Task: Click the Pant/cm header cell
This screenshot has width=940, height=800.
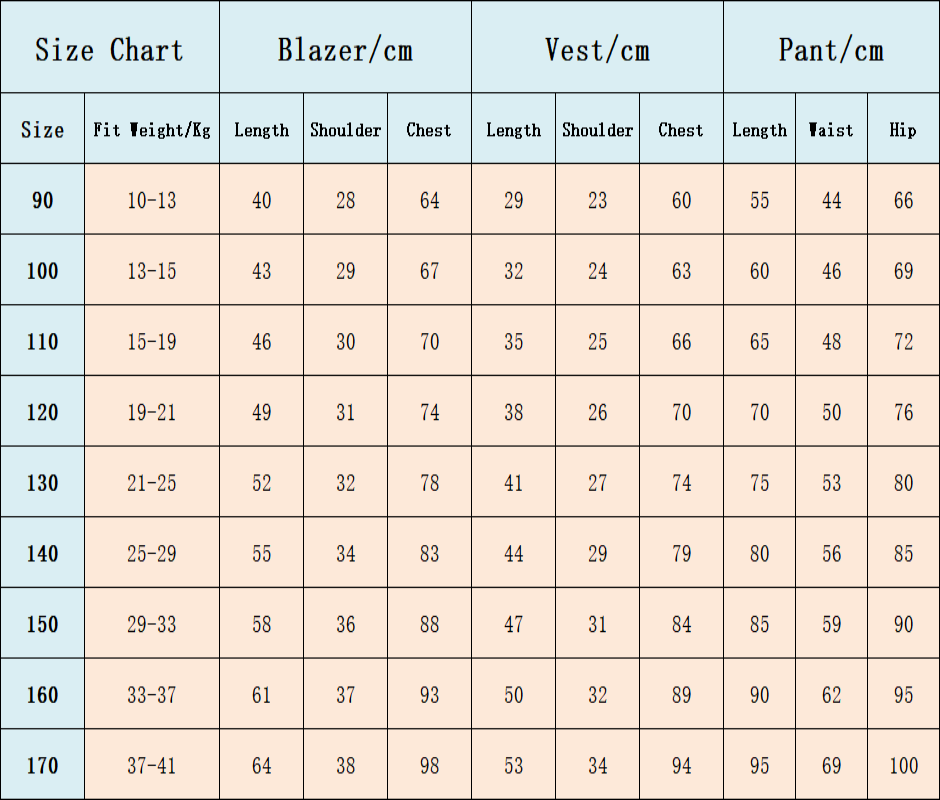Action: (x=831, y=47)
